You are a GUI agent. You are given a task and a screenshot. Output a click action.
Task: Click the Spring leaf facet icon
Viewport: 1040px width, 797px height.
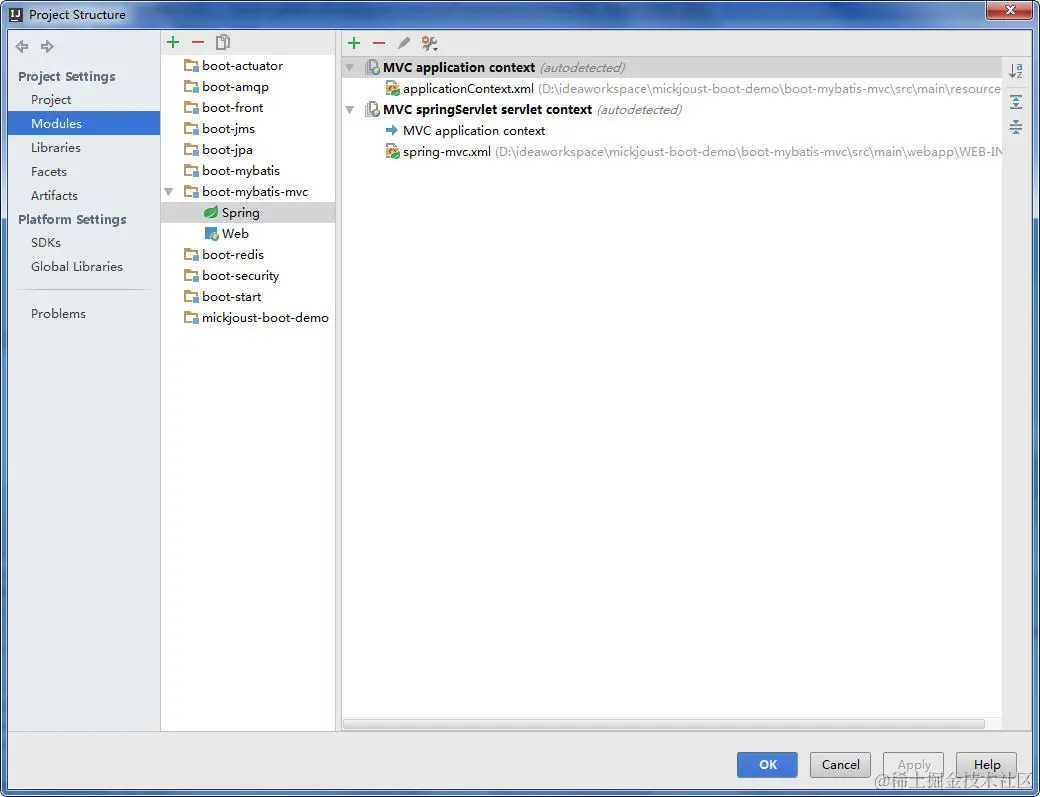point(211,213)
